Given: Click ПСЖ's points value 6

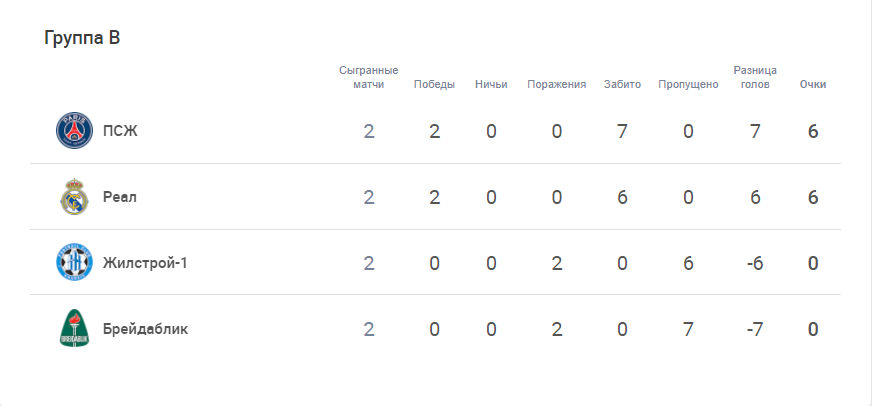Looking at the screenshot, I should pyautogui.click(x=813, y=131).
